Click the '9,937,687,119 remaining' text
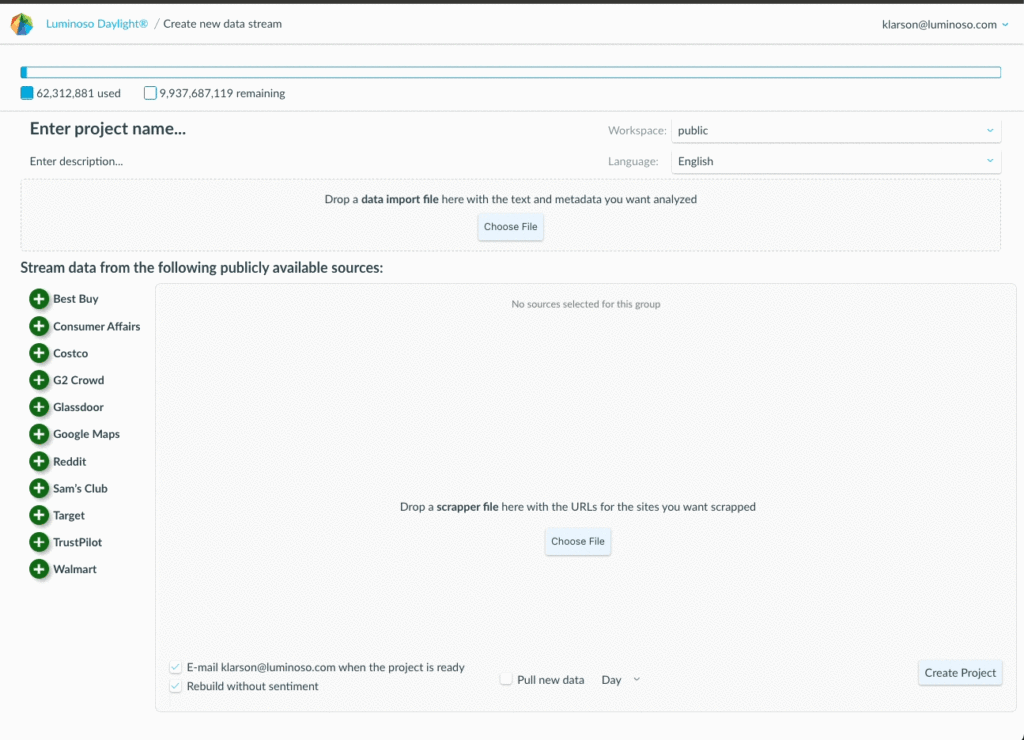 (222, 93)
